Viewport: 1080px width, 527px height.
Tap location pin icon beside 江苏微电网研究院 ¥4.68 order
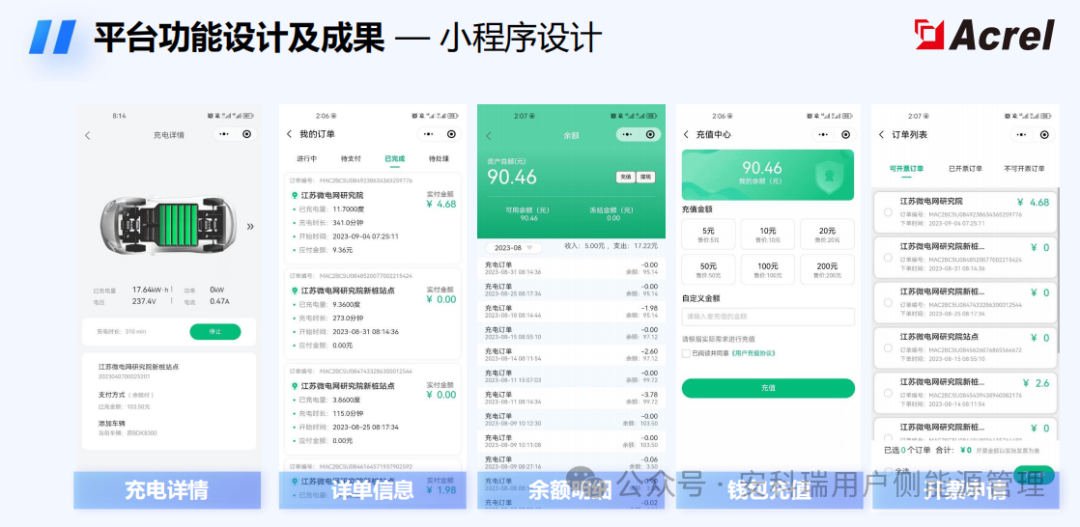[x=295, y=196]
